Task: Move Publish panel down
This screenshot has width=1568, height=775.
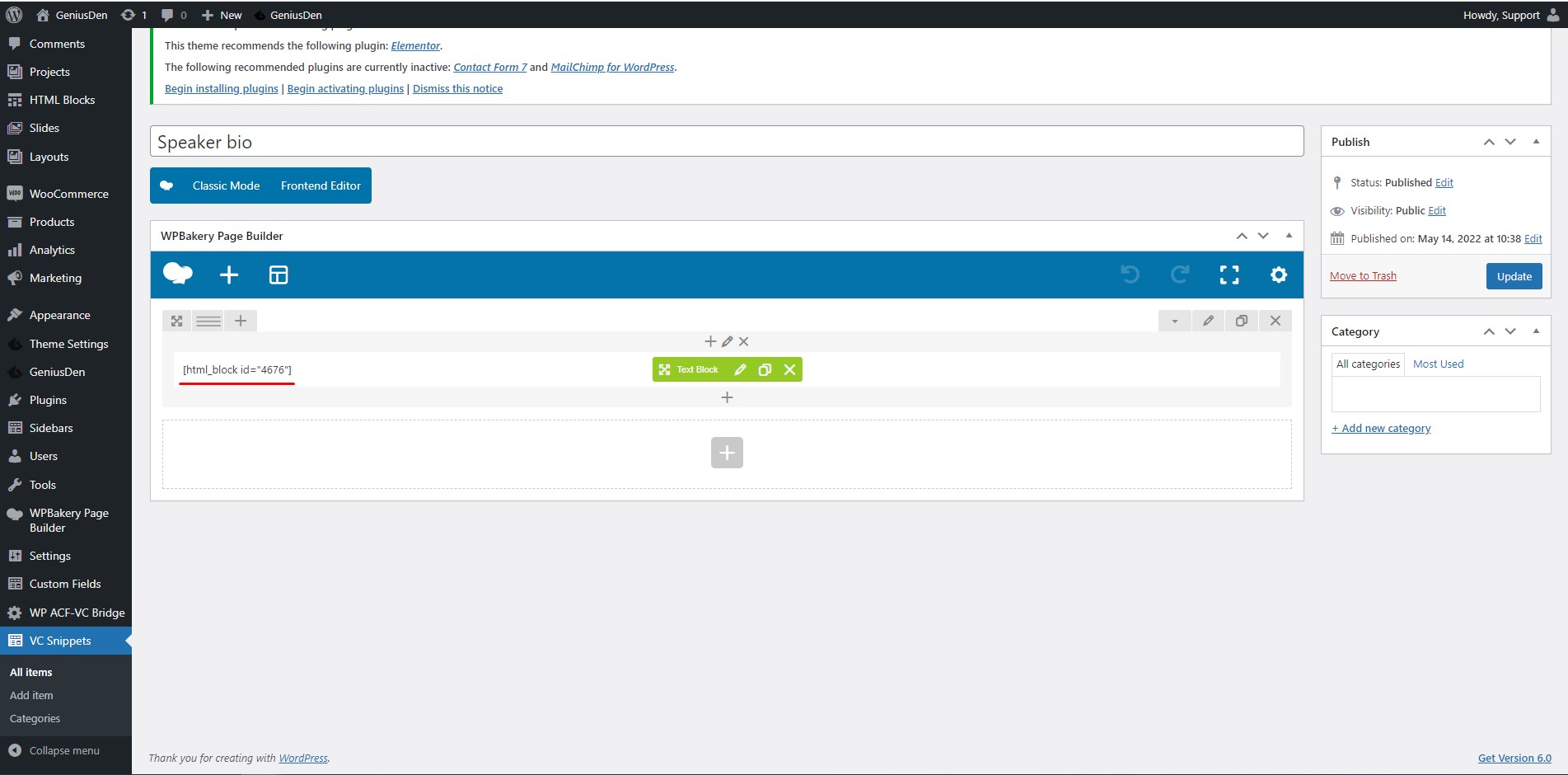Action: [x=1510, y=142]
